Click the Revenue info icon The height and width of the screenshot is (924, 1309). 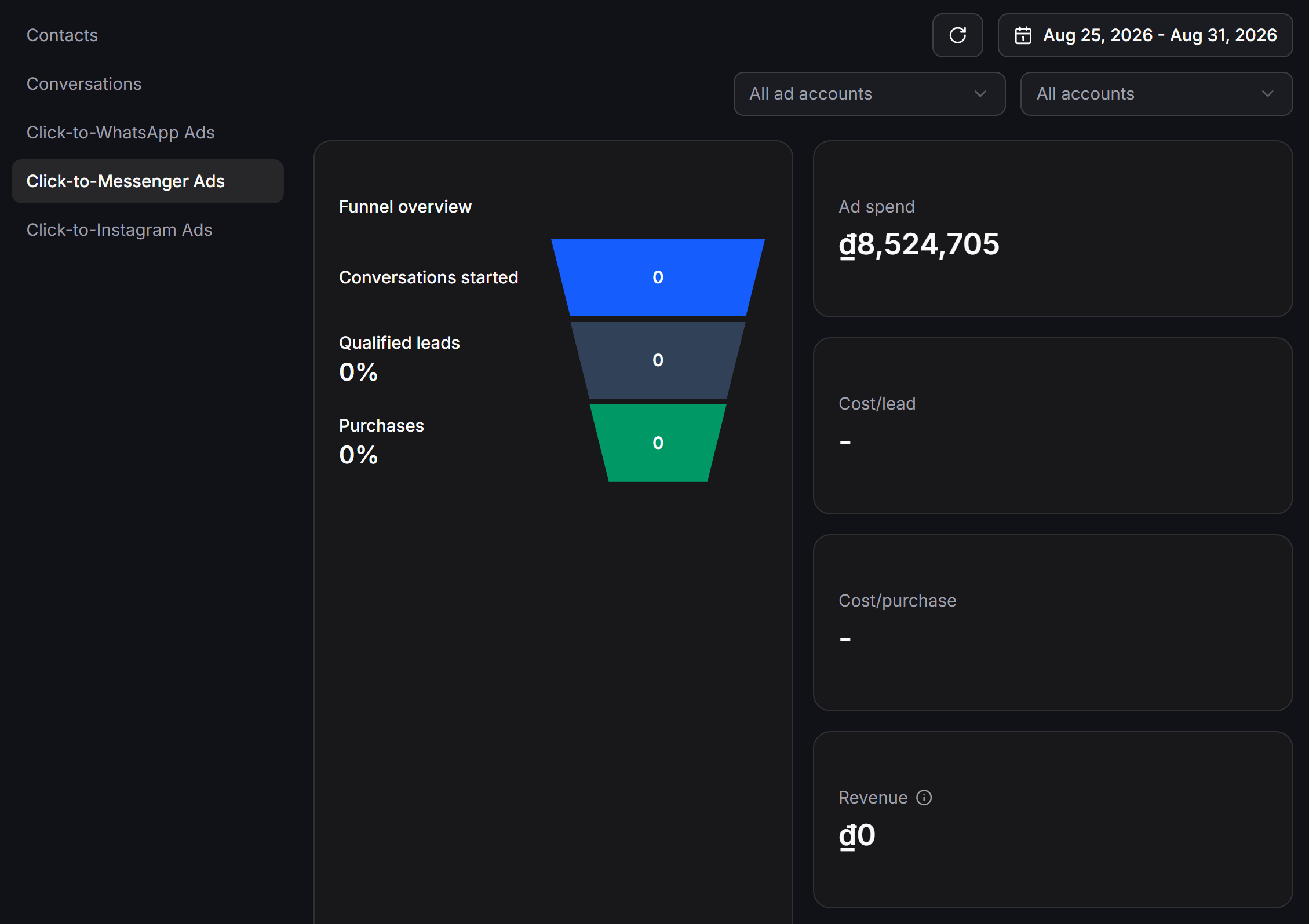pos(924,798)
